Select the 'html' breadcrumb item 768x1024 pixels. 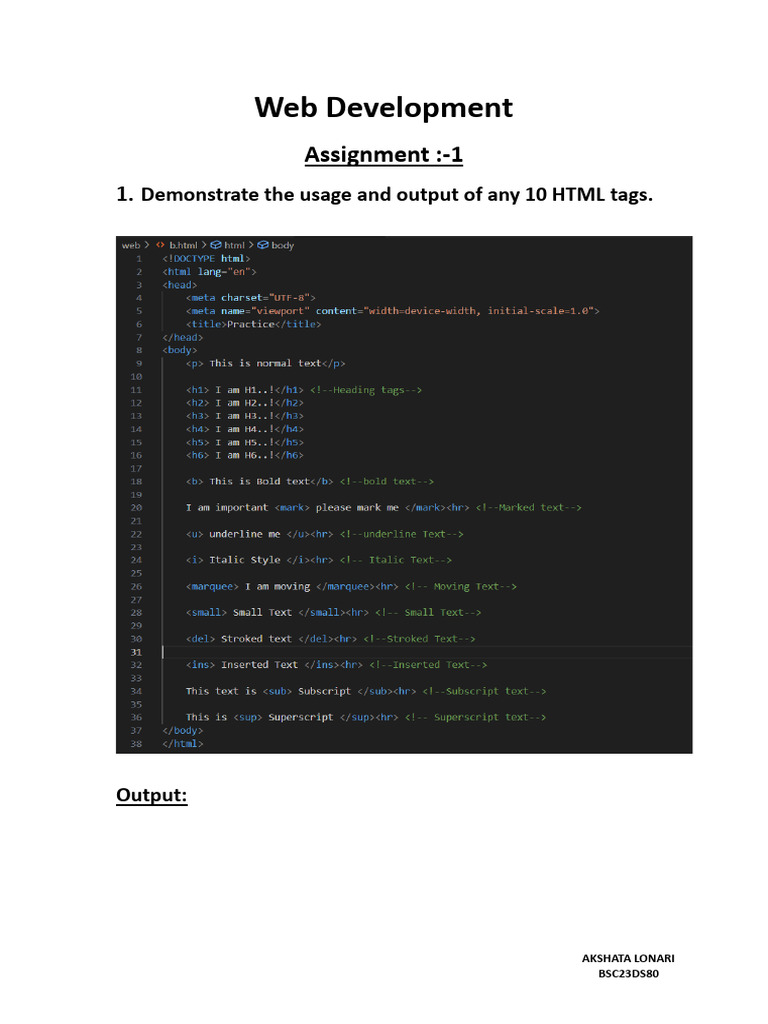(x=234, y=246)
